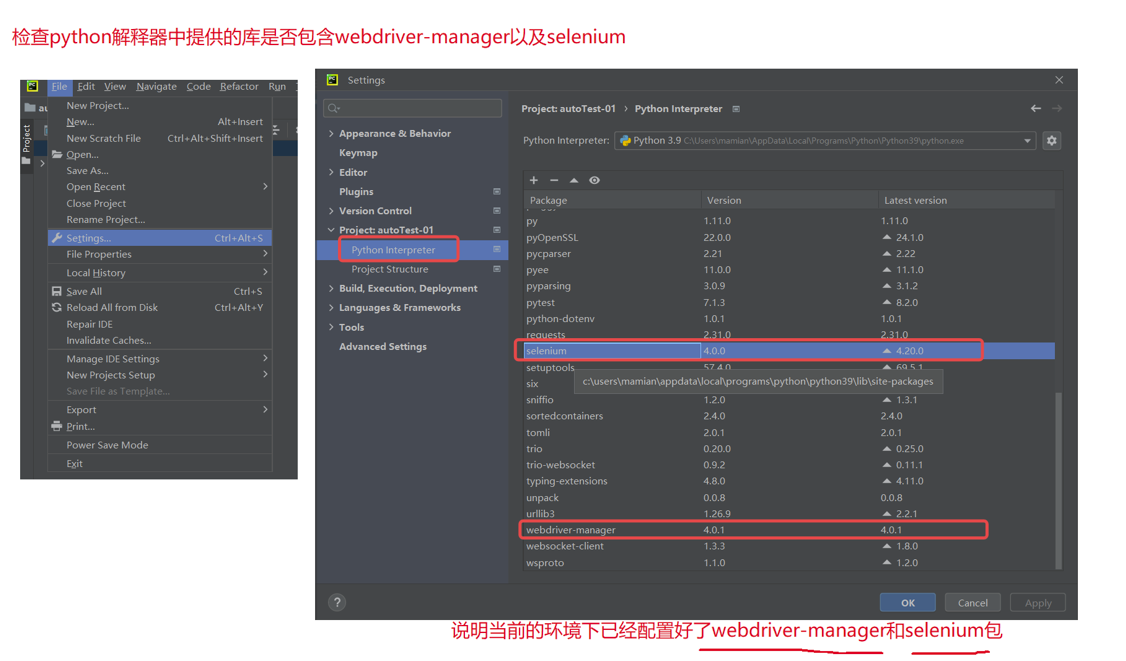The image size is (1126, 661).
Task: Select the websocket-client package row
Action: (x=789, y=546)
